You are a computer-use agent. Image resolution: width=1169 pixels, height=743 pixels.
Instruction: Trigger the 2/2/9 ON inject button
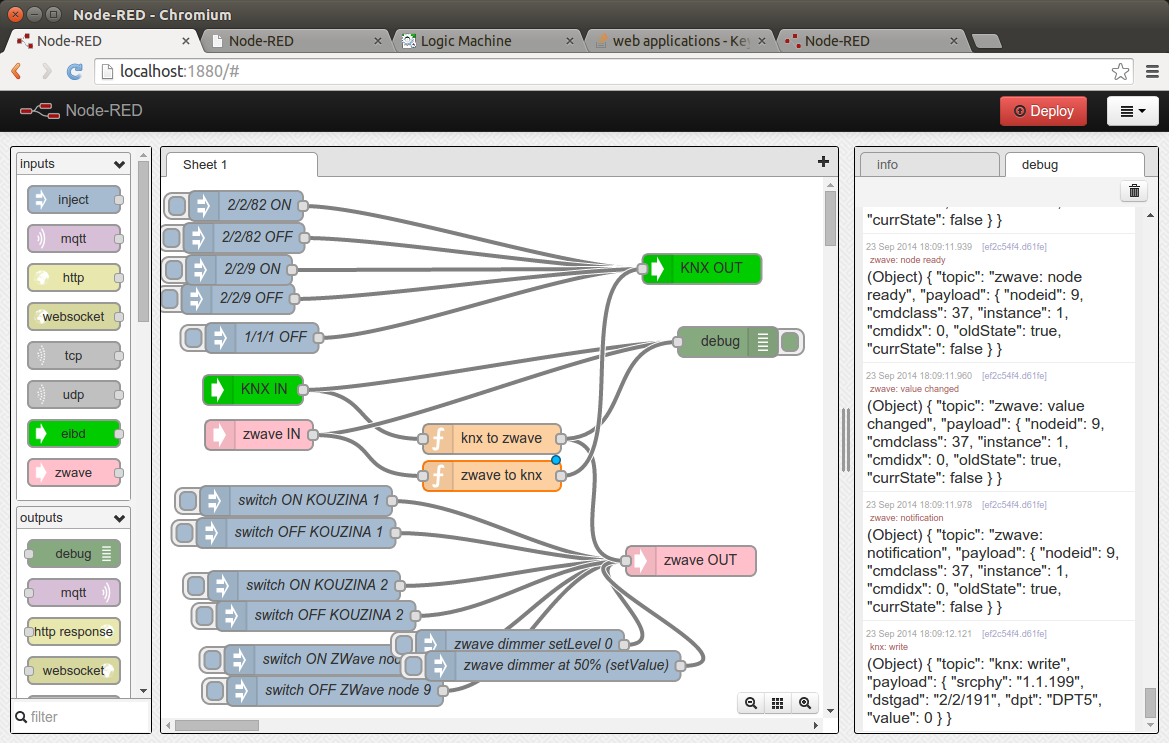(174, 269)
